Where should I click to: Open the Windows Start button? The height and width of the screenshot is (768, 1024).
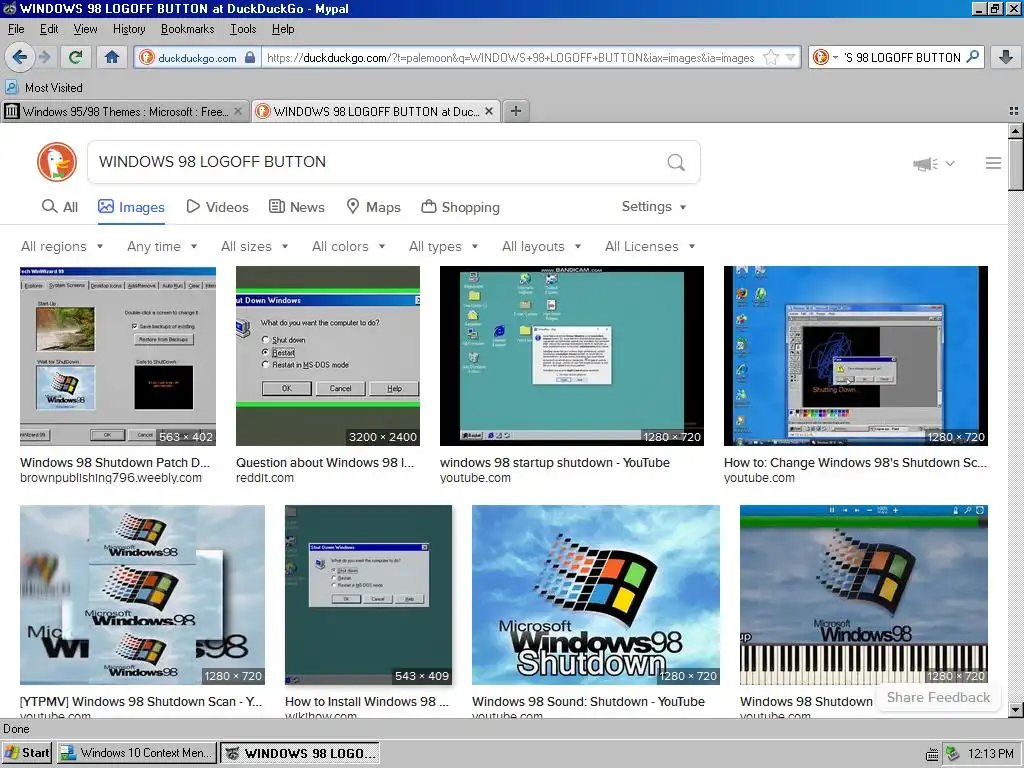pos(27,753)
